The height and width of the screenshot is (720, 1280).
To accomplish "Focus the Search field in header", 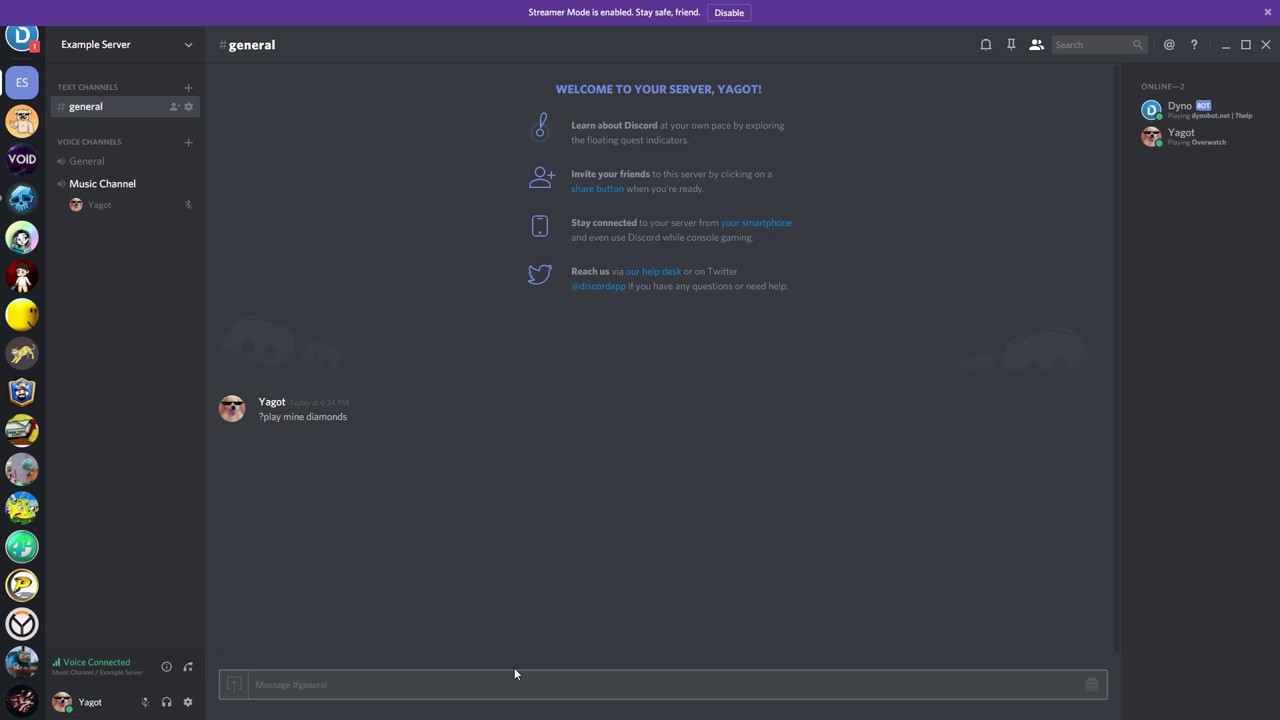I will 1099,45.
